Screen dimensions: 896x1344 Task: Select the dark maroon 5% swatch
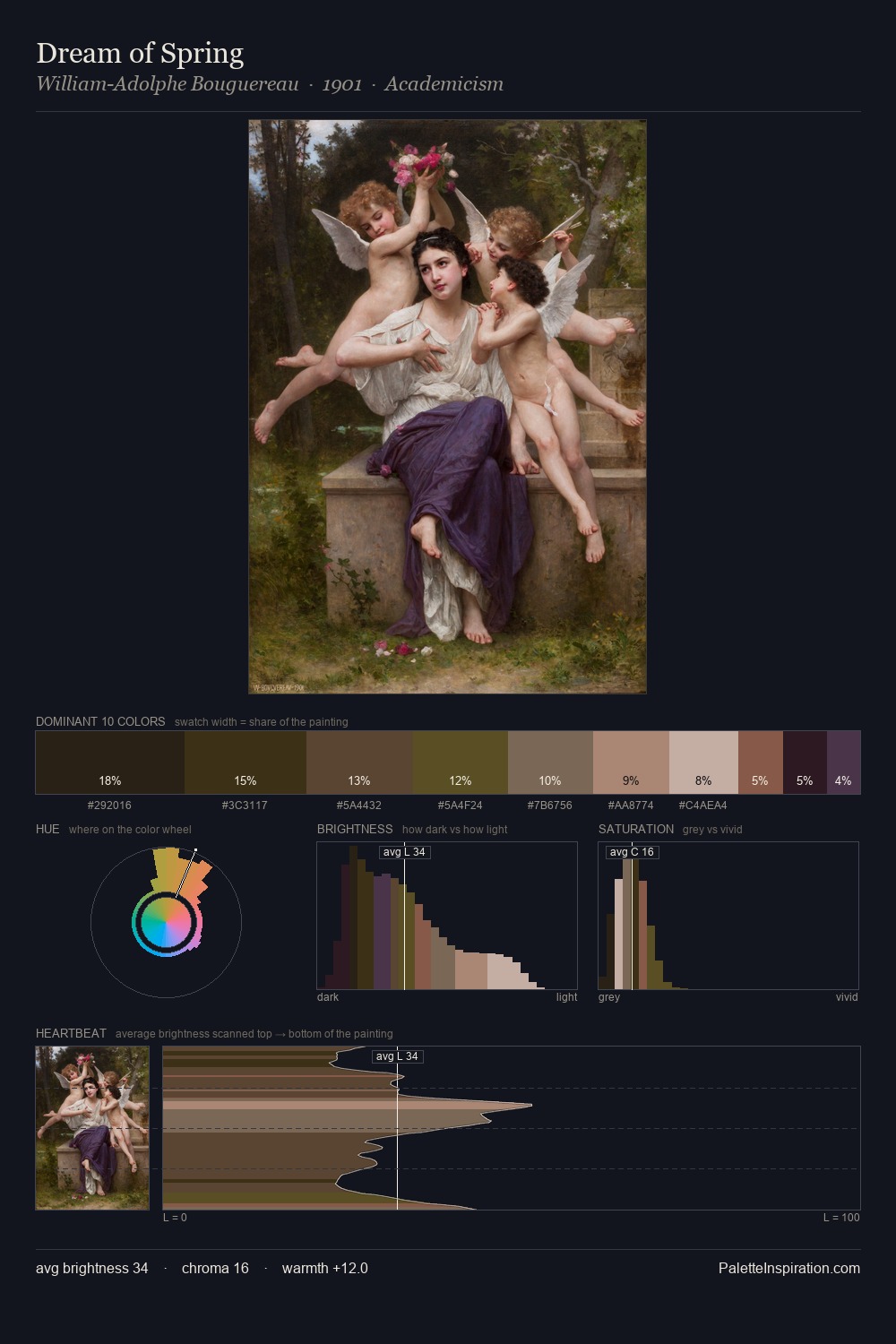[805, 762]
